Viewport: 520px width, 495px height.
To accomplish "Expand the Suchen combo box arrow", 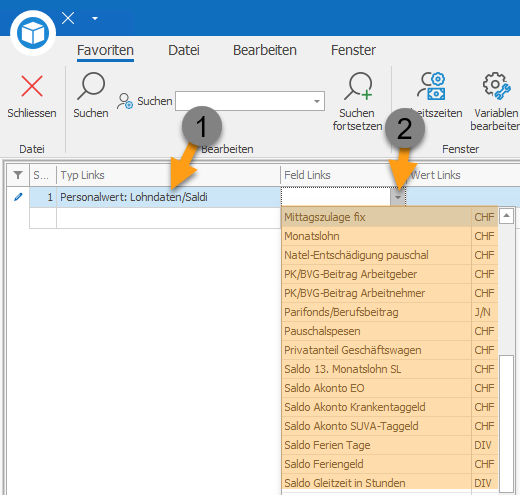I will 317,101.
